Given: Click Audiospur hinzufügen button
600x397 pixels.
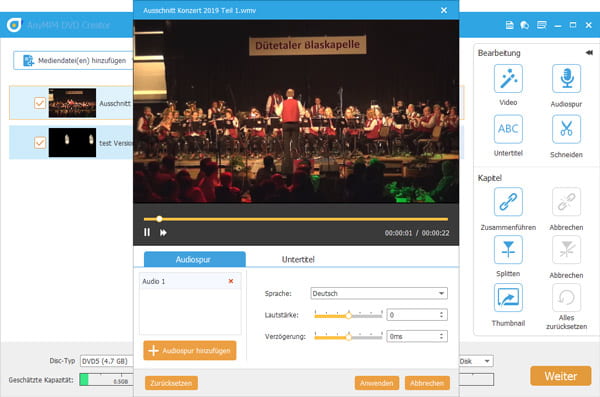Looking at the screenshot, I should [190, 350].
